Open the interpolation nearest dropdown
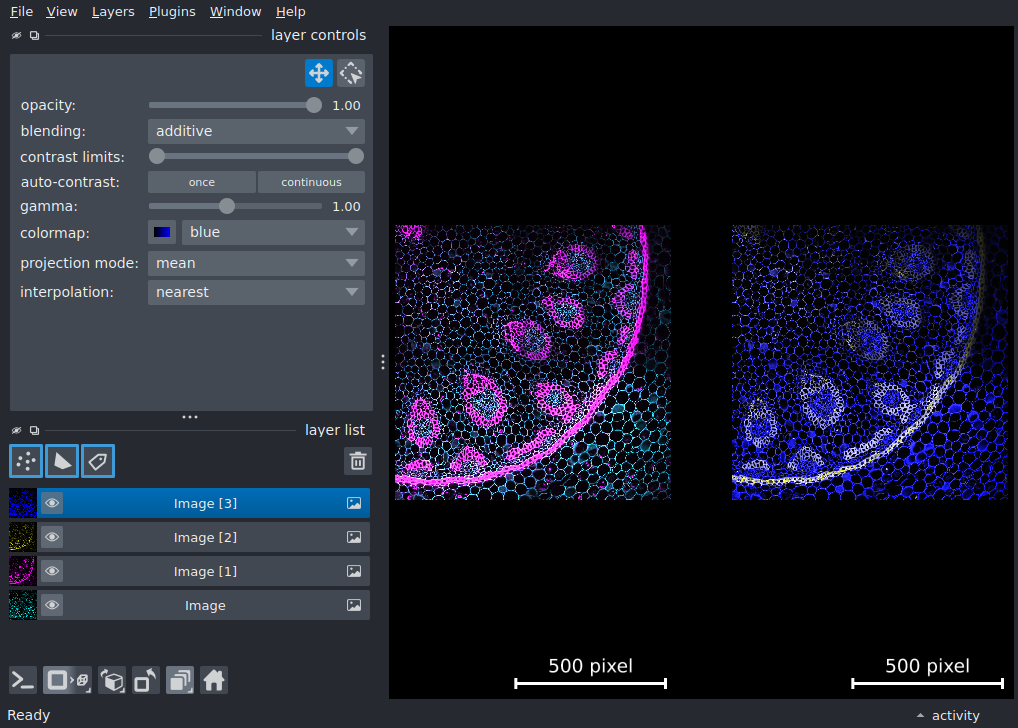Image resolution: width=1018 pixels, height=728 pixels. click(256, 292)
